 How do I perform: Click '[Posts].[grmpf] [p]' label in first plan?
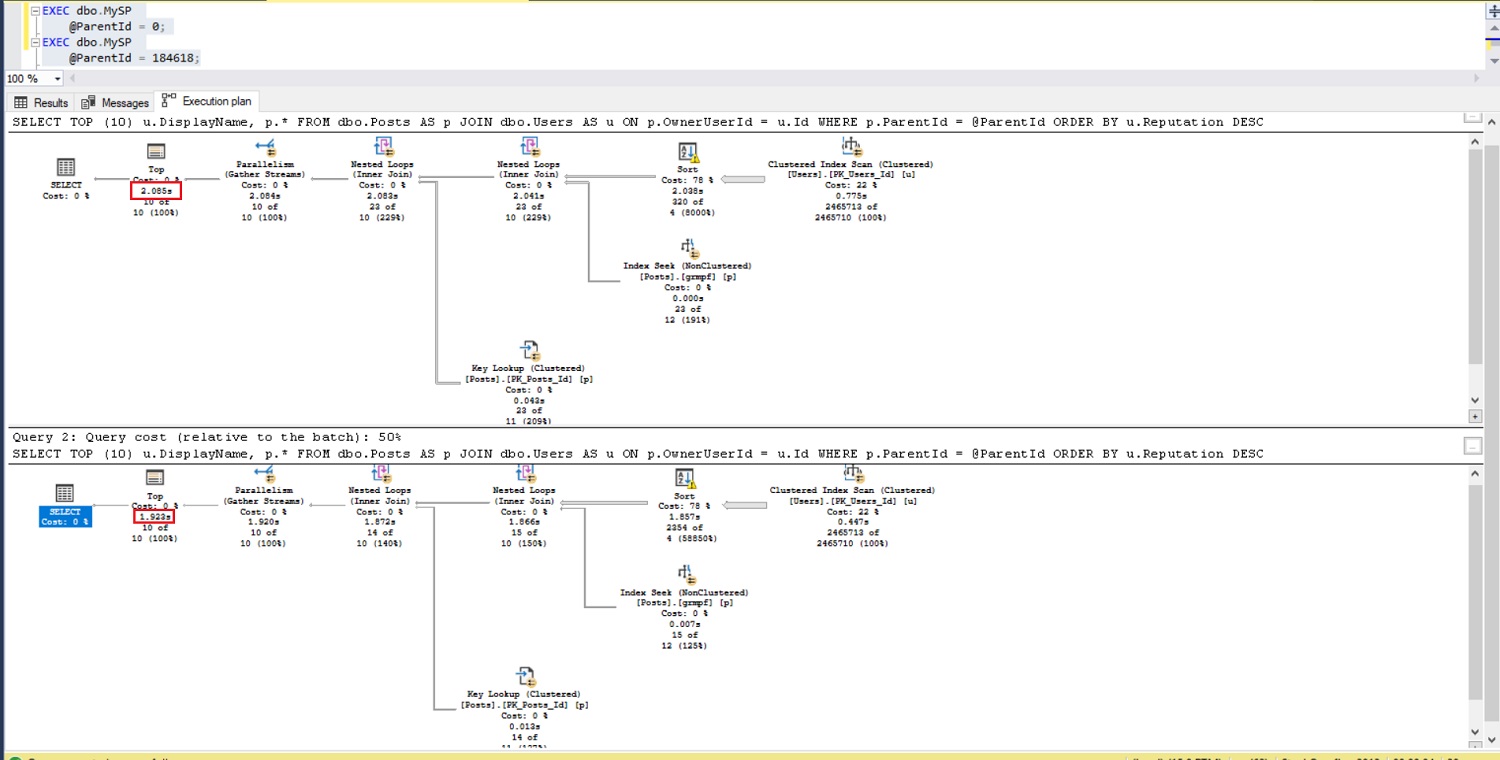pyautogui.click(x=688, y=277)
